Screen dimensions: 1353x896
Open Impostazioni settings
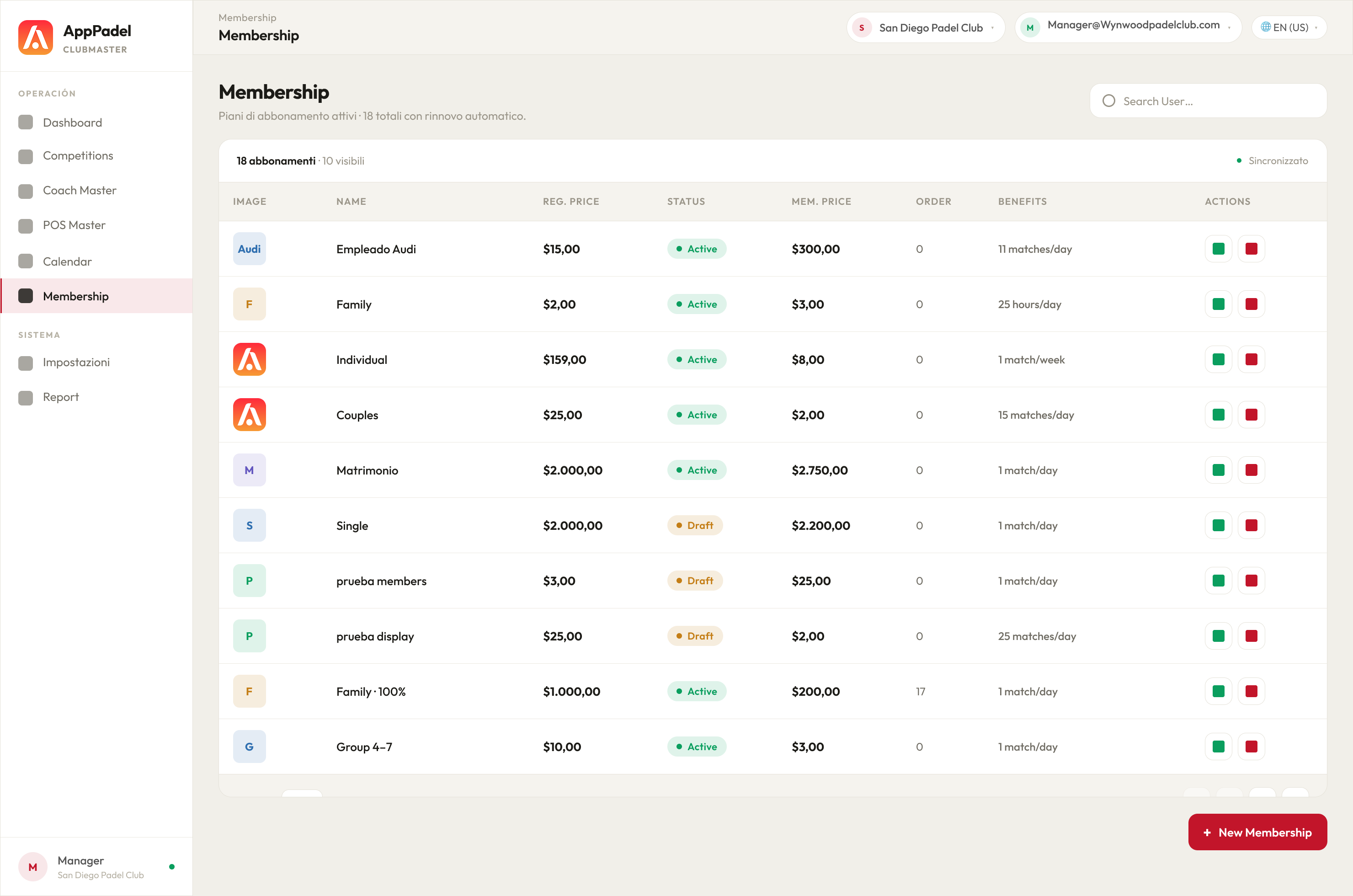96,362
